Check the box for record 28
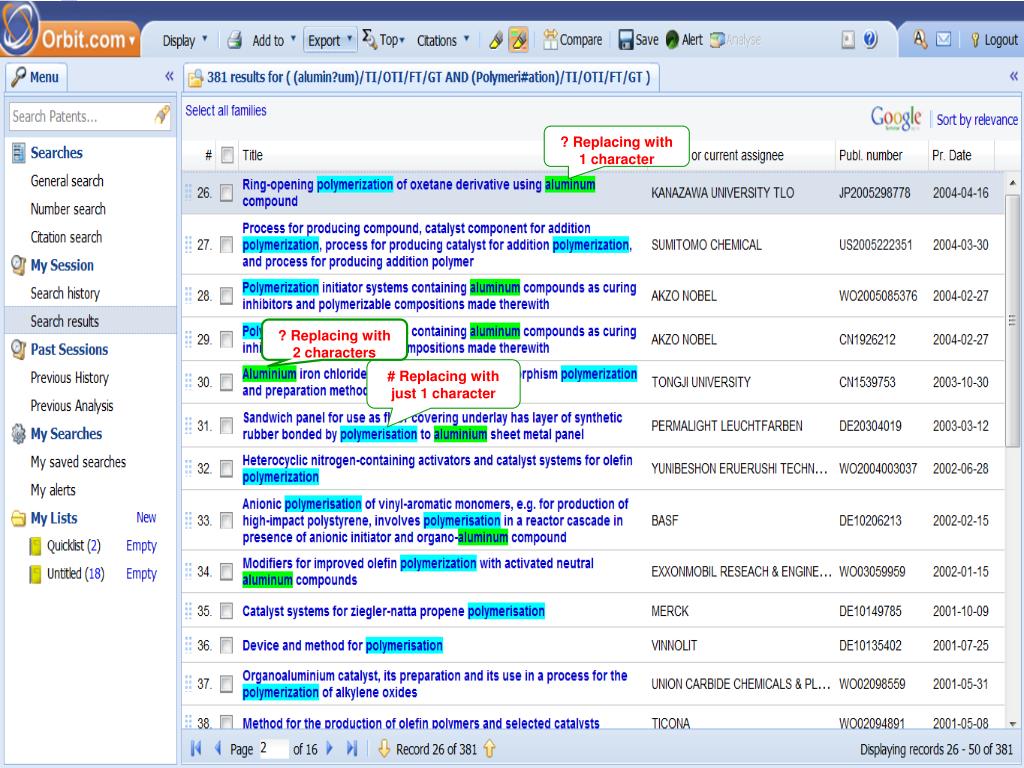Screen dimensions: 1024x768 tap(227, 296)
